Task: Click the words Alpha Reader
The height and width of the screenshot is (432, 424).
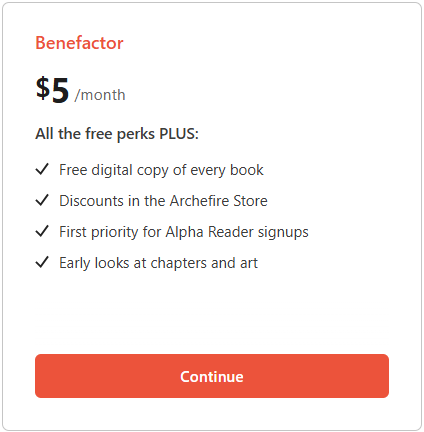Action: [x=209, y=232]
